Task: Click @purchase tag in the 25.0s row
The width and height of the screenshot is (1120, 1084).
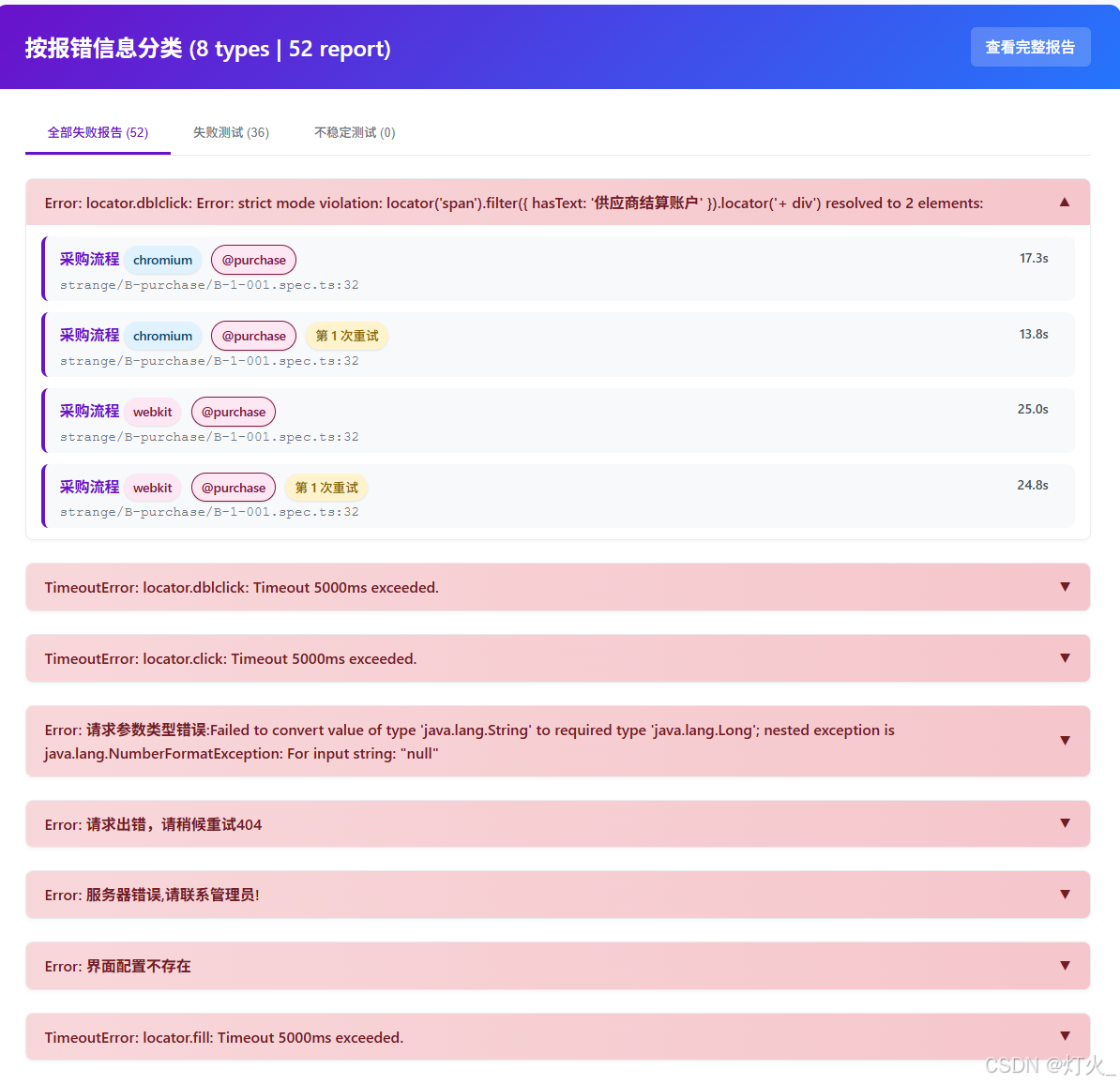Action: point(234,412)
